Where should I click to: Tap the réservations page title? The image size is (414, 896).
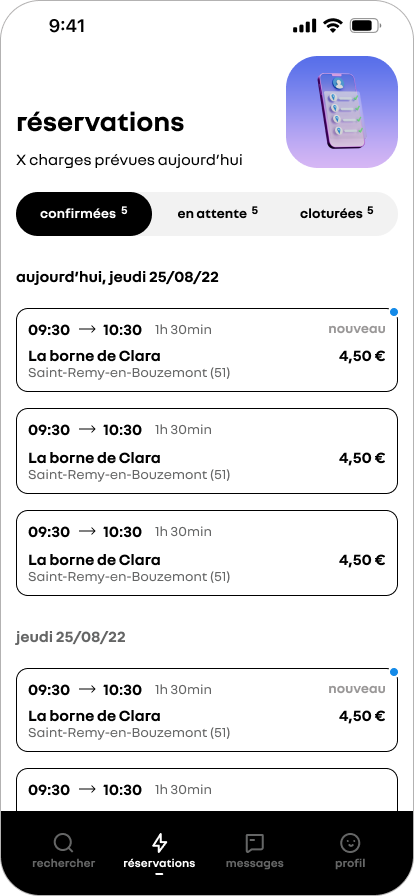click(101, 122)
